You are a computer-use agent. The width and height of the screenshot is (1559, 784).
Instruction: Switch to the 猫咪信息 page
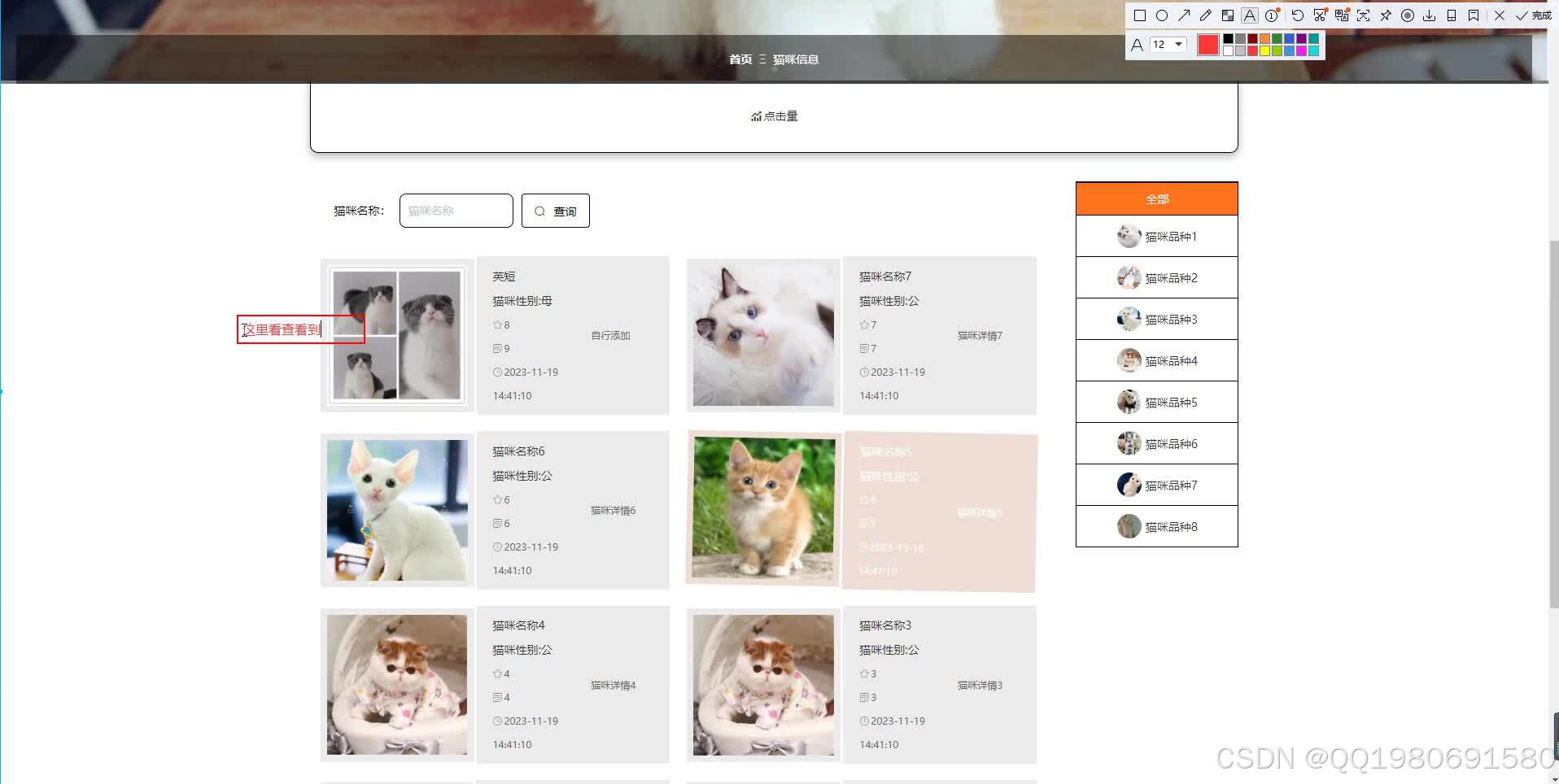pos(796,59)
